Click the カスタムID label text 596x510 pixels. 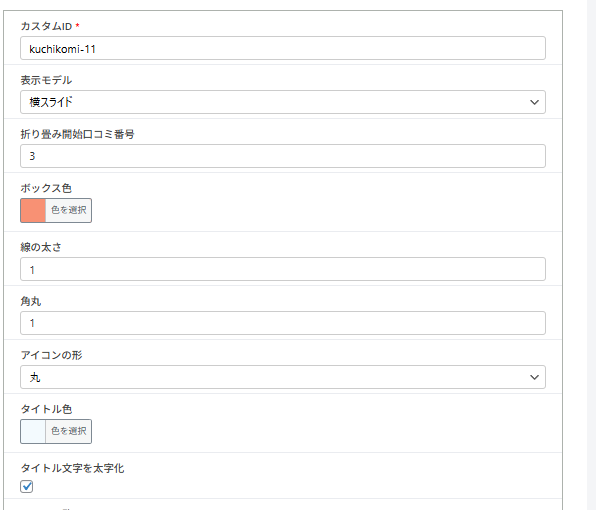point(46,26)
